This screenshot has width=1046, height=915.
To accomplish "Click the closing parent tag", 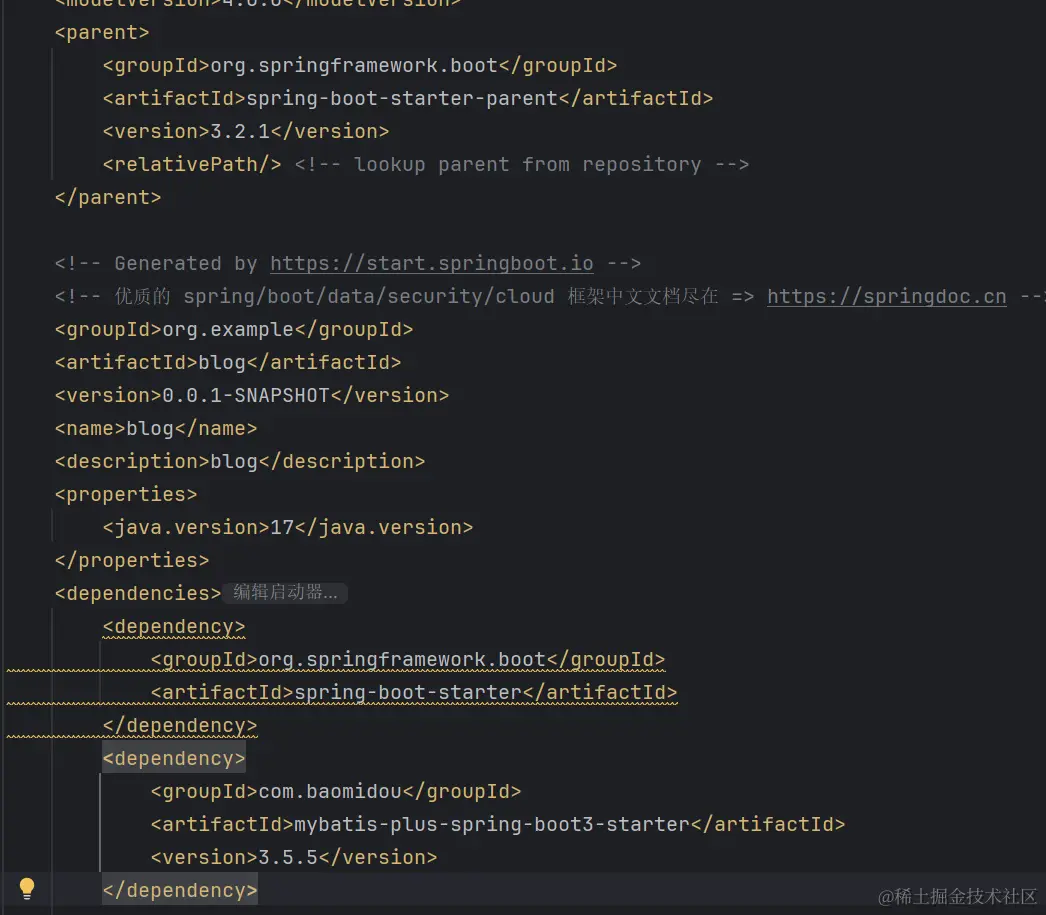I will point(107,197).
